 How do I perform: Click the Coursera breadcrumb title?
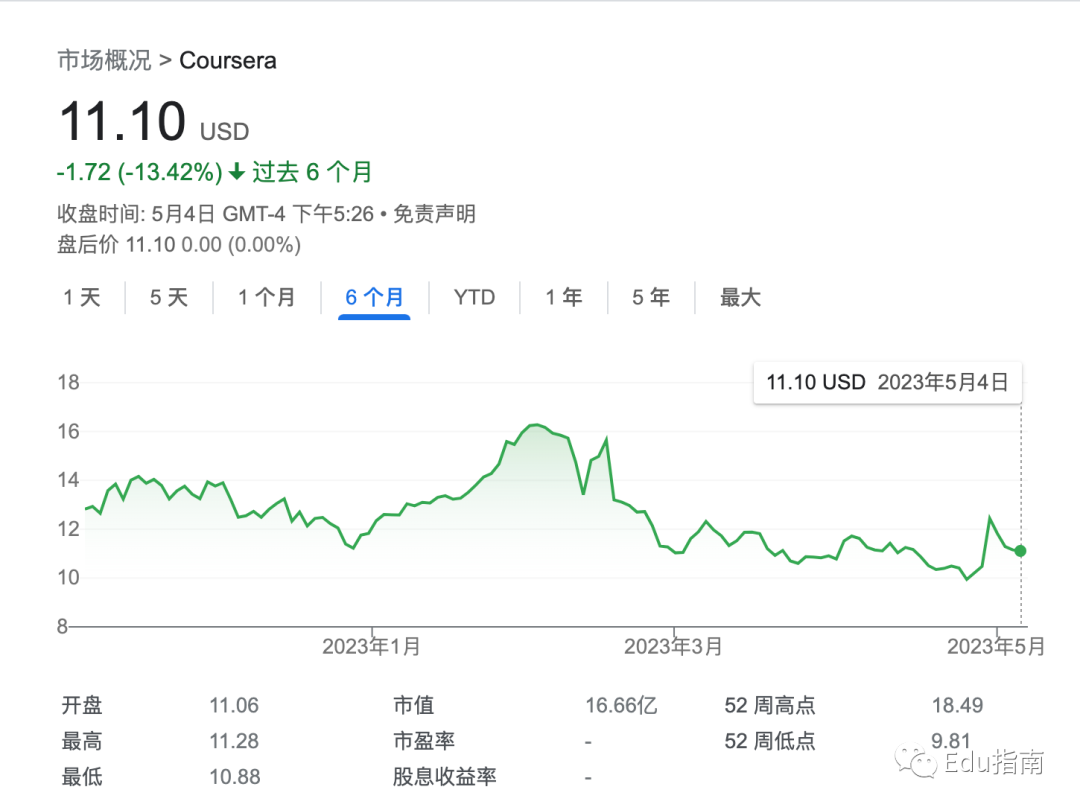(x=228, y=60)
